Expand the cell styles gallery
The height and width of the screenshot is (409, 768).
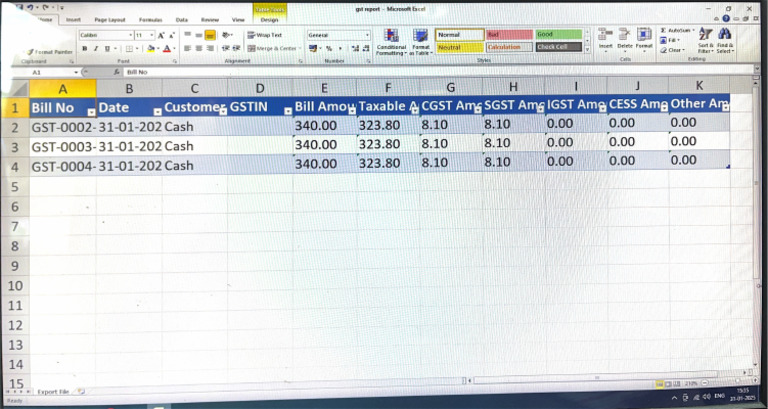coord(587,49)
